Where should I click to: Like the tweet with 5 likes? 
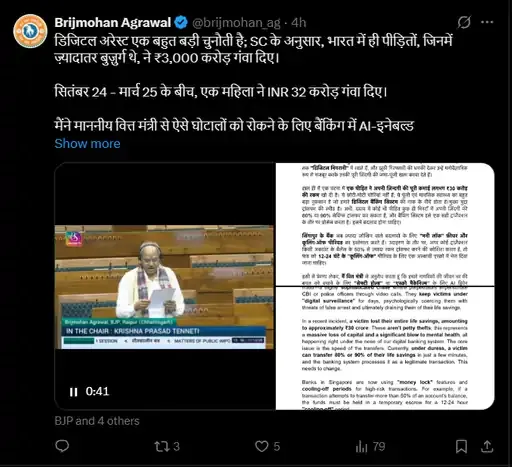(x=267, y=446)
